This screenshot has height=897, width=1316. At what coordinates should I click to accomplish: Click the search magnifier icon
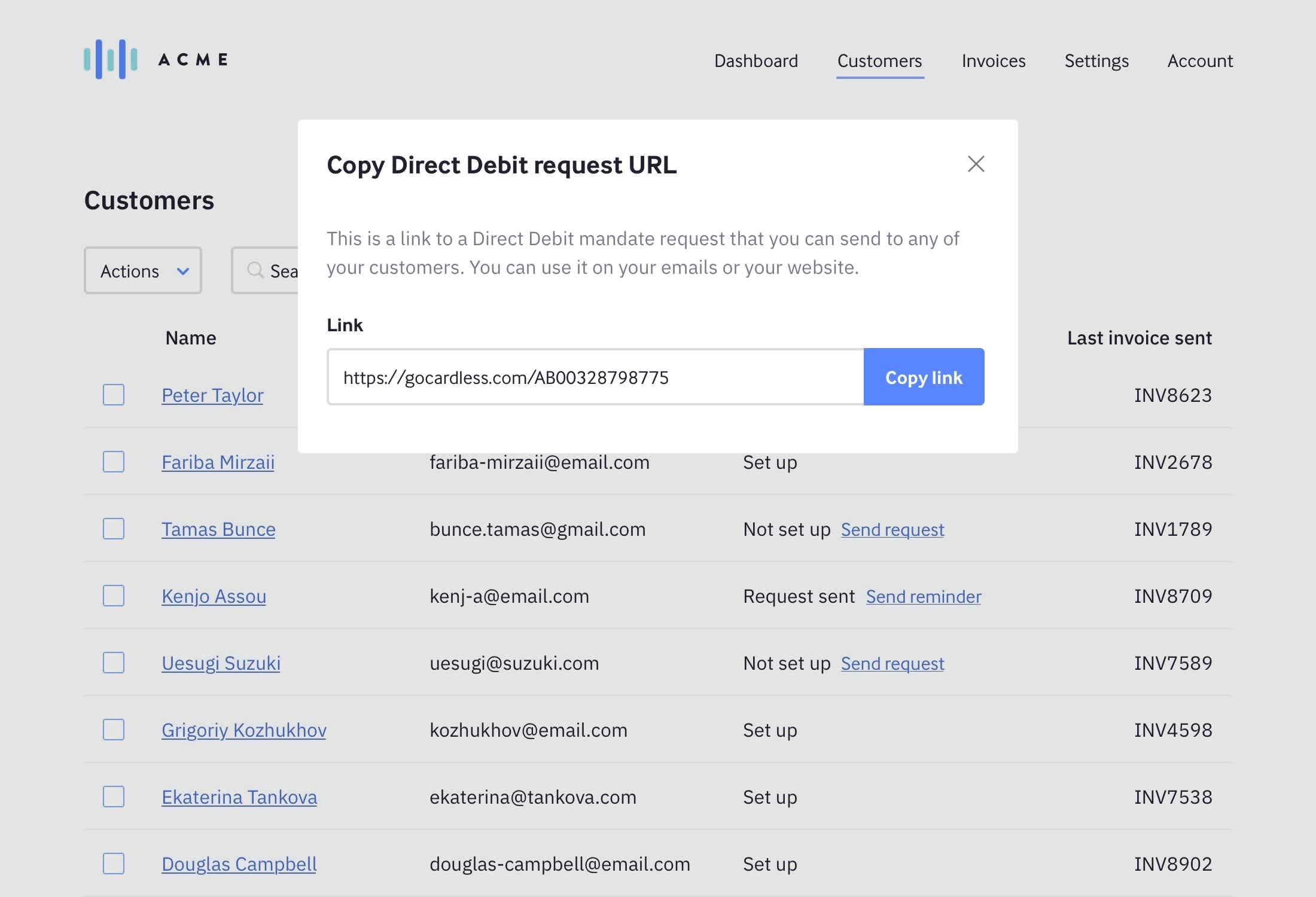coord(255,270)
